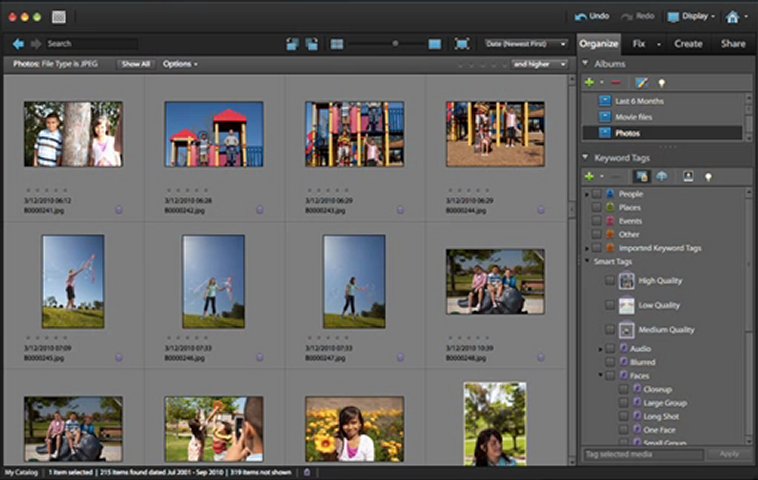Screen dimensions: 758x480
Task: Adjust the thumbnail size slider handle
Action: pos(395,44)
